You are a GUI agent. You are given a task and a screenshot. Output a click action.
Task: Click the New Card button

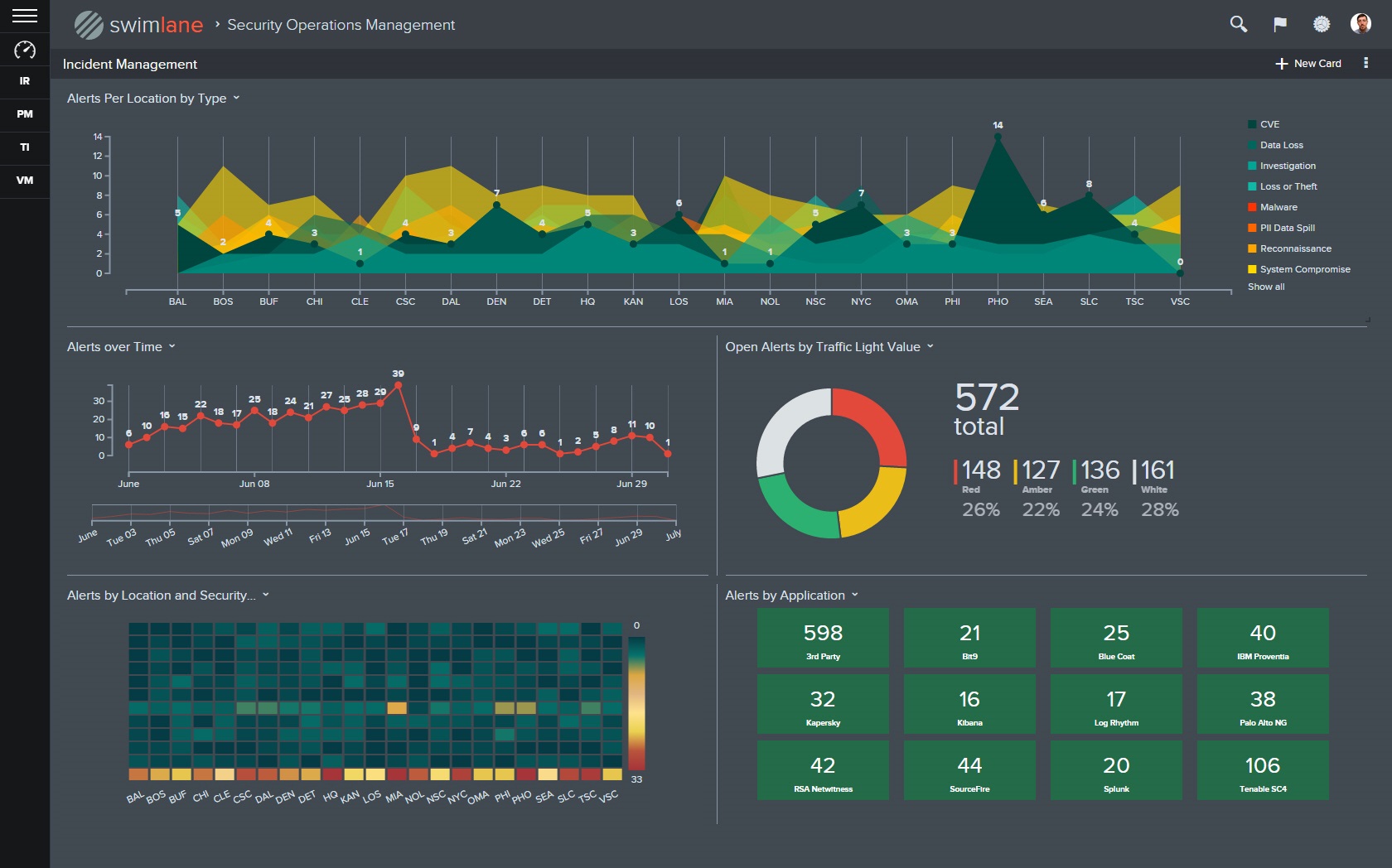[1308, 63]
